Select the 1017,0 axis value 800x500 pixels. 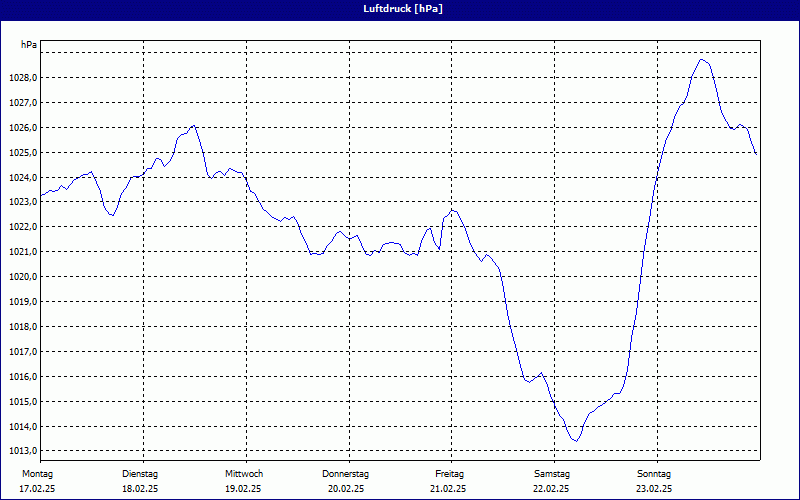point(23,352)
